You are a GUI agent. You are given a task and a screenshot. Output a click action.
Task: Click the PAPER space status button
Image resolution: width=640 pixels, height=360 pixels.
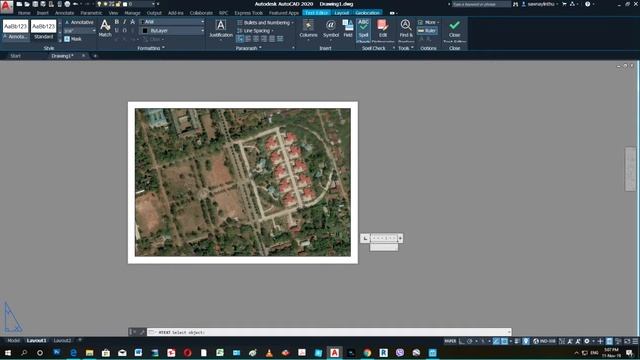(450, 341)
